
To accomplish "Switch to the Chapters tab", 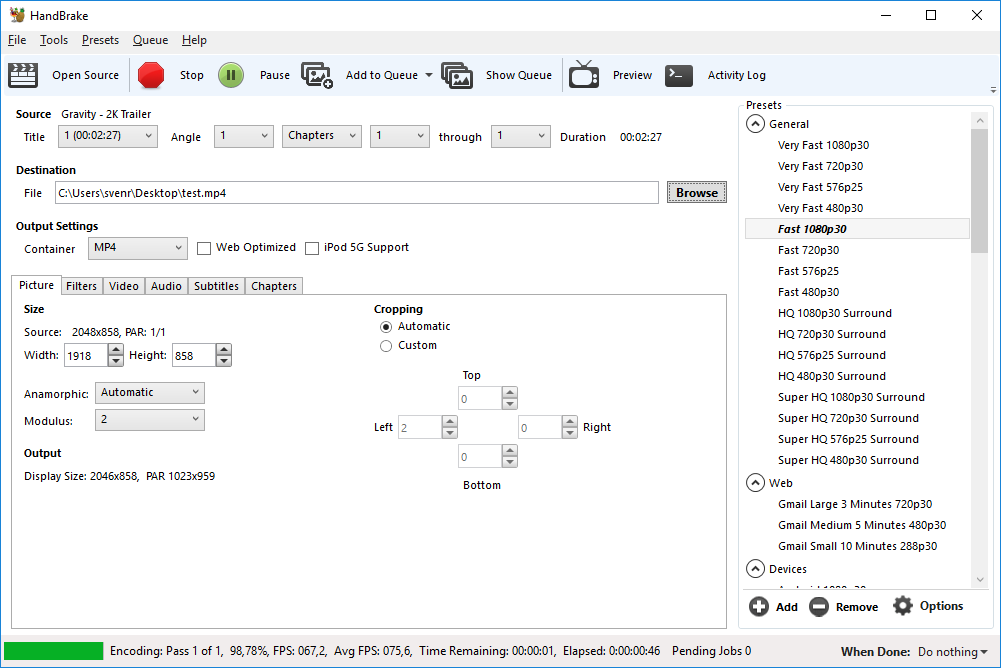I will 274,286.
